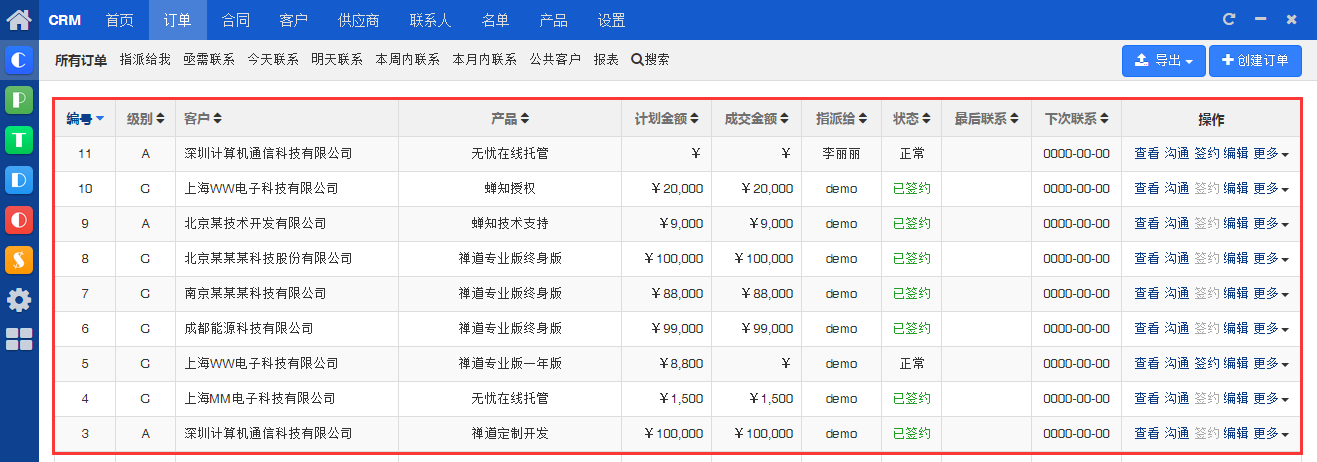Open the orange S app icon
This screenshot has height=462, width=1317.
tap(19, 260)
